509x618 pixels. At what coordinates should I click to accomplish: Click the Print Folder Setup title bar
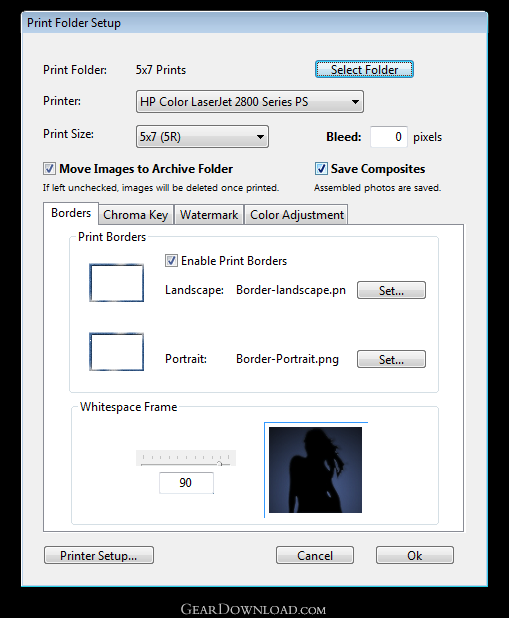(x=254, y=23)
